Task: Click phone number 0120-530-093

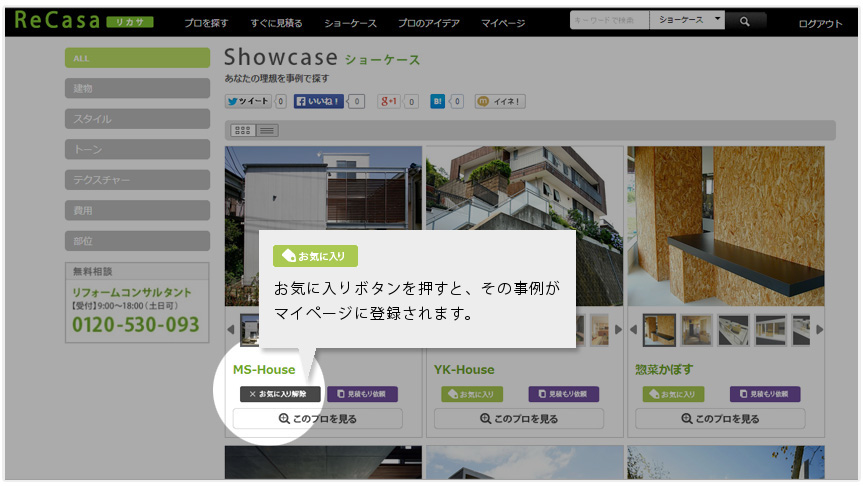Action: click(135, 325)
